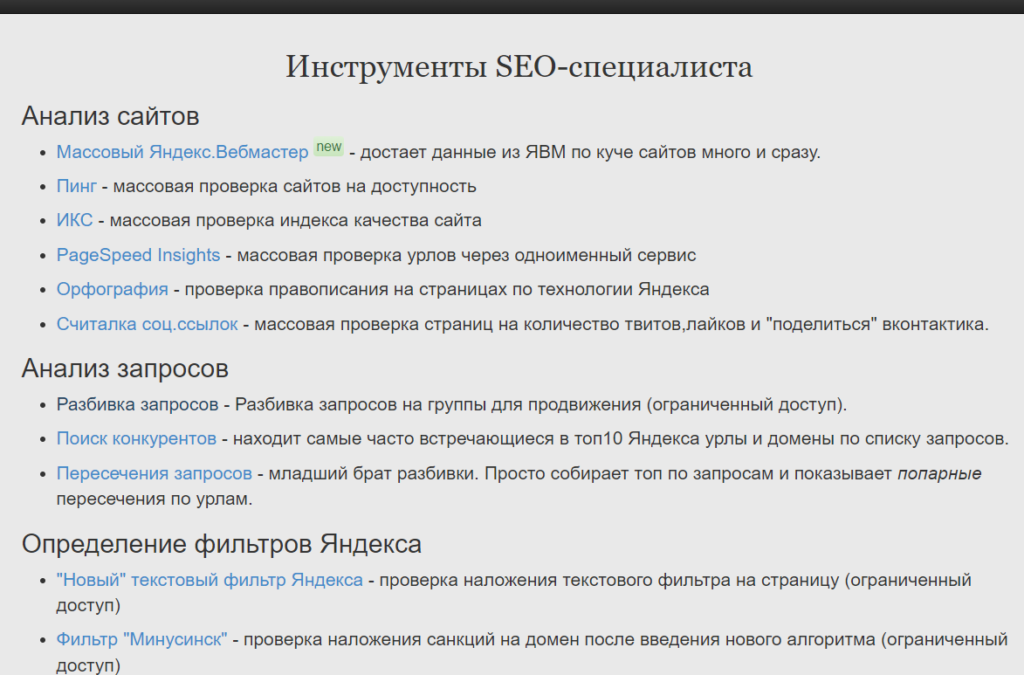Click the Анализ сайтов section heading
Image resolution: width=1024 pixels, height=675 pixels.
pos(110,115)
